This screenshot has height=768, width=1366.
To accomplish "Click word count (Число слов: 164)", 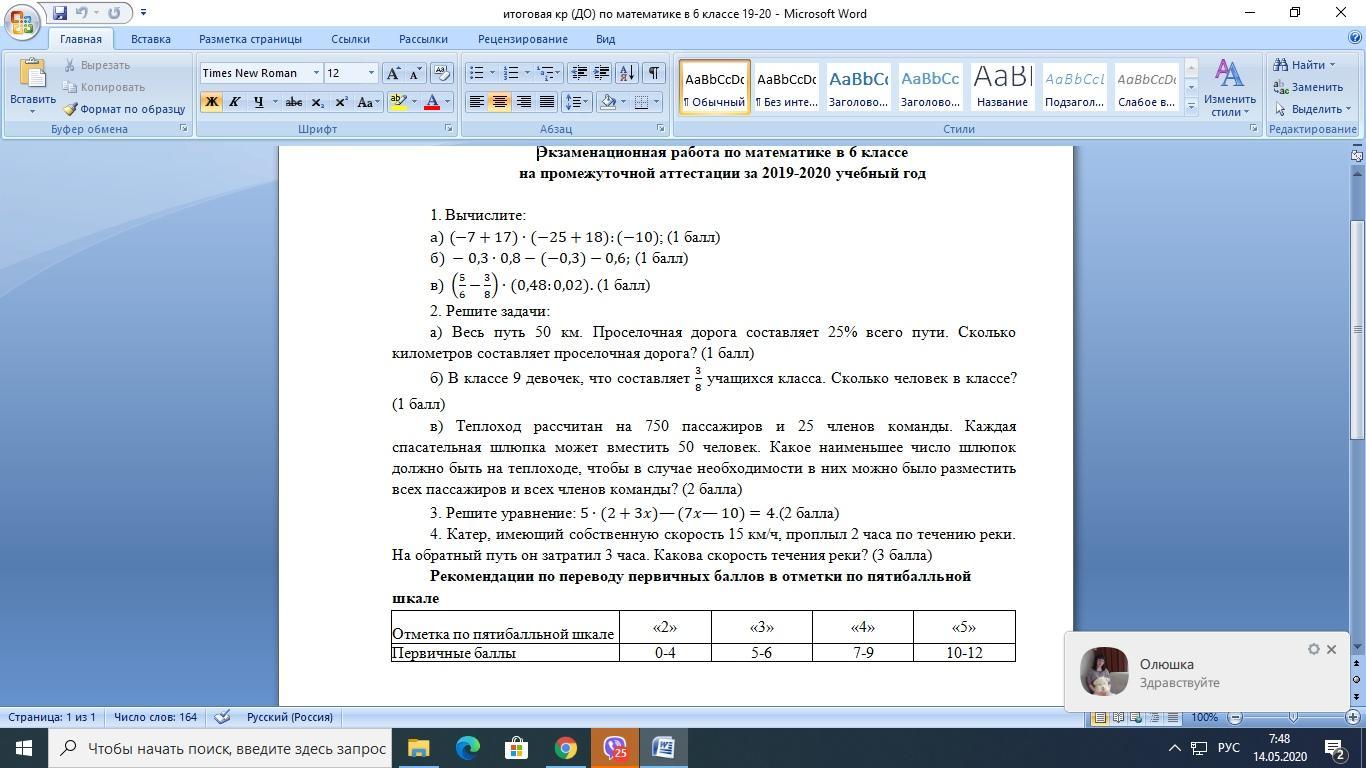I will coord(155,717).
